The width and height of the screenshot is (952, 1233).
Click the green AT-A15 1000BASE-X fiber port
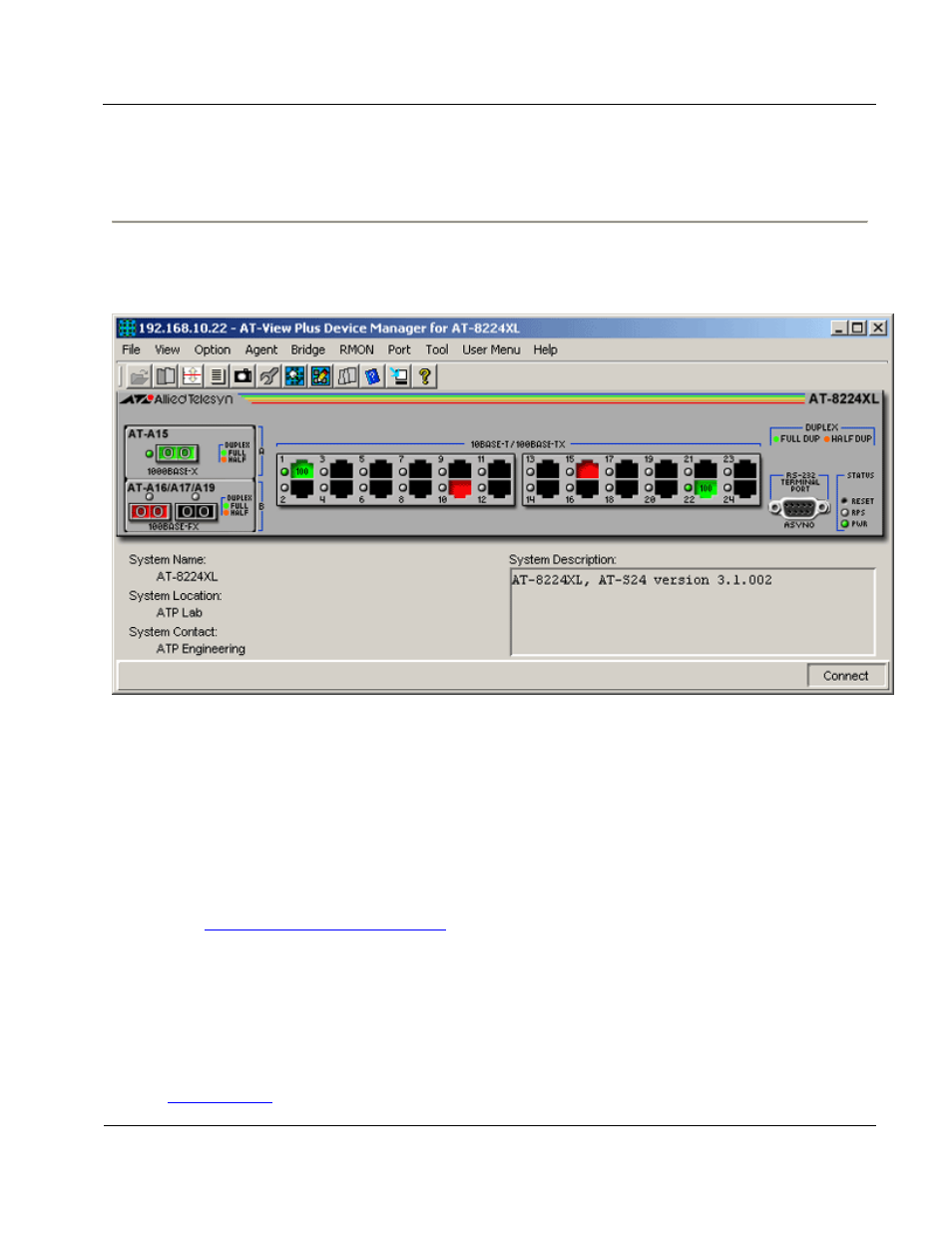pyautogui.click(x=177, y=453)
